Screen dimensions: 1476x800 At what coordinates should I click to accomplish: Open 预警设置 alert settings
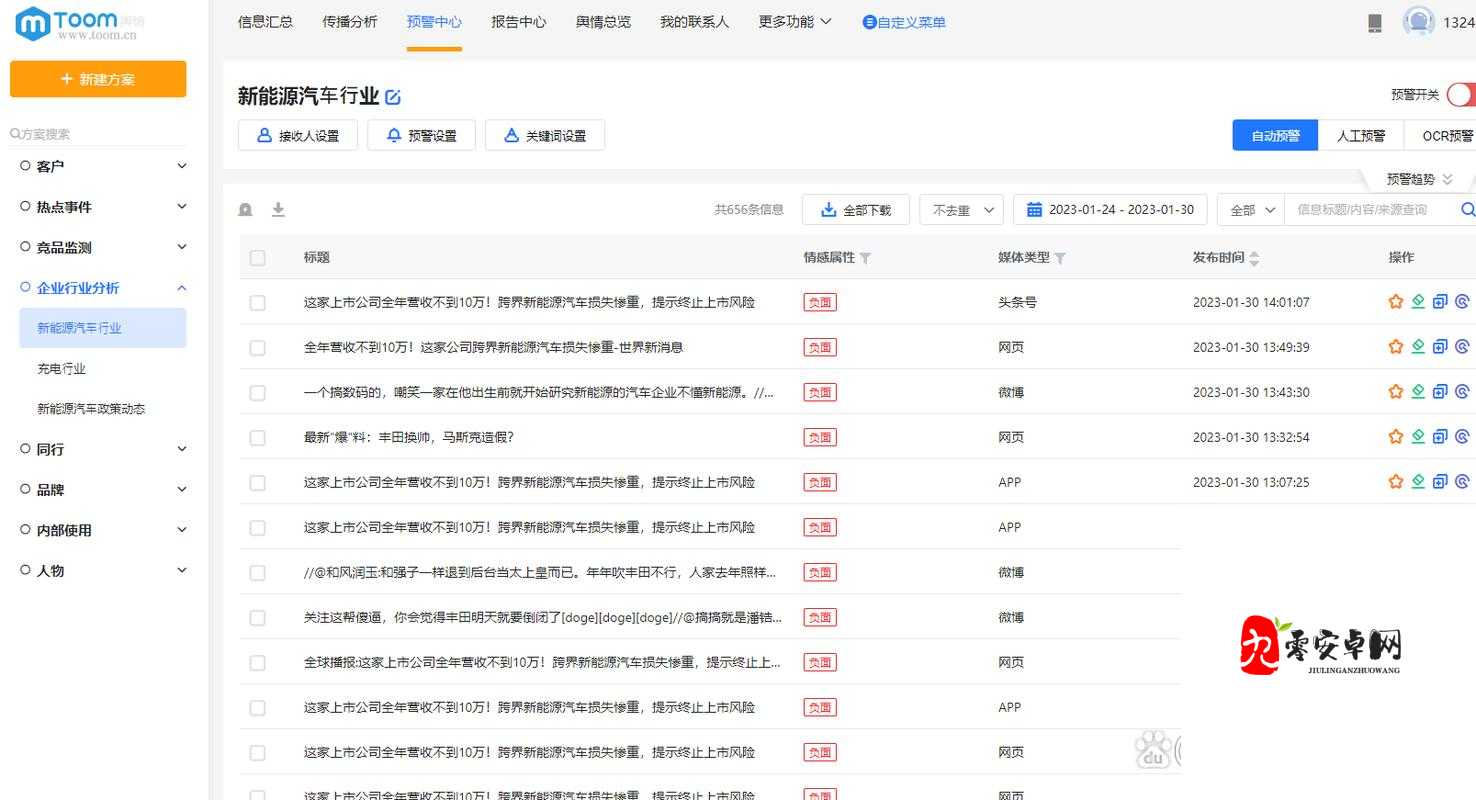[421, 134]
